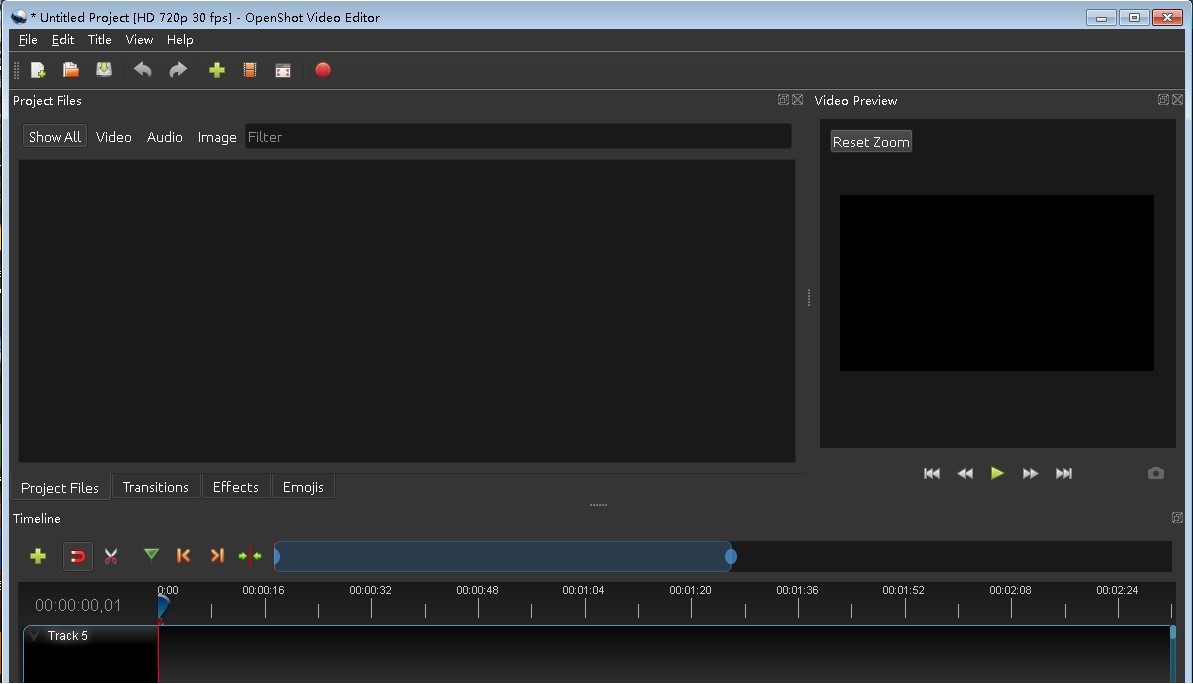Click the timeline zoom slider left handle

click(x=277, y=556)
